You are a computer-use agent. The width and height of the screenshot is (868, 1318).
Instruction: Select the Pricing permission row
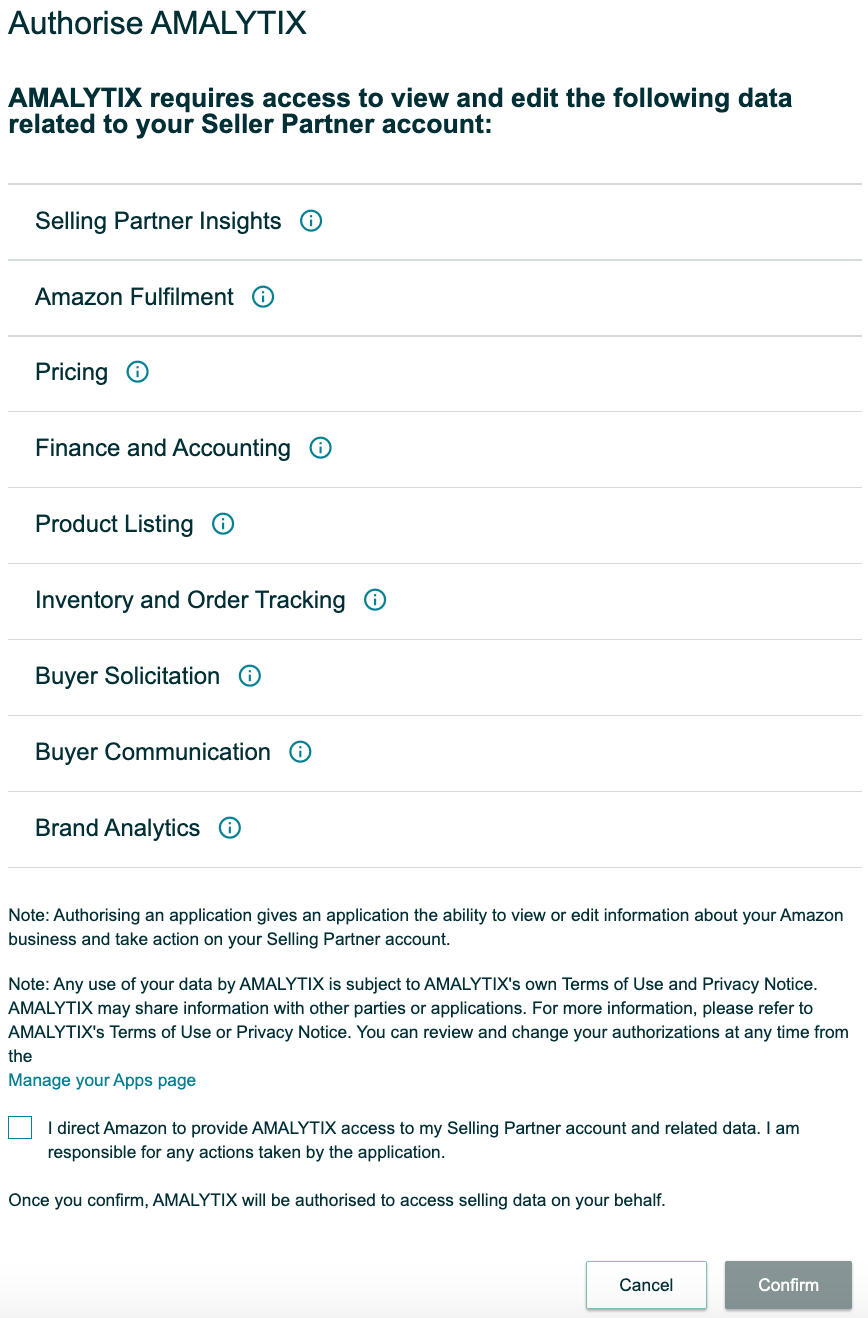coord(71,372)
